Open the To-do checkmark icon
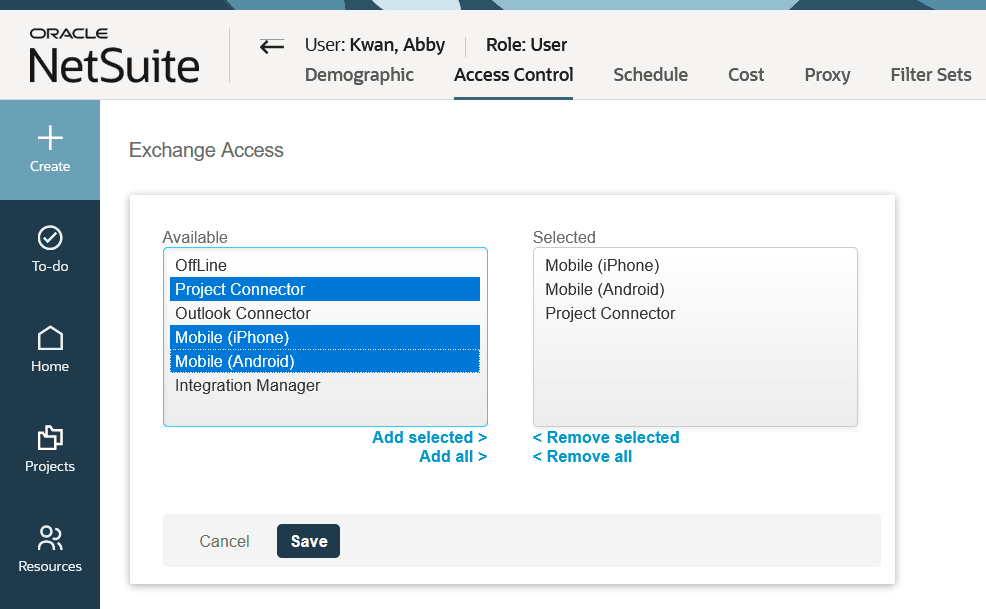The image size is (986, 609). click(50, 238)
